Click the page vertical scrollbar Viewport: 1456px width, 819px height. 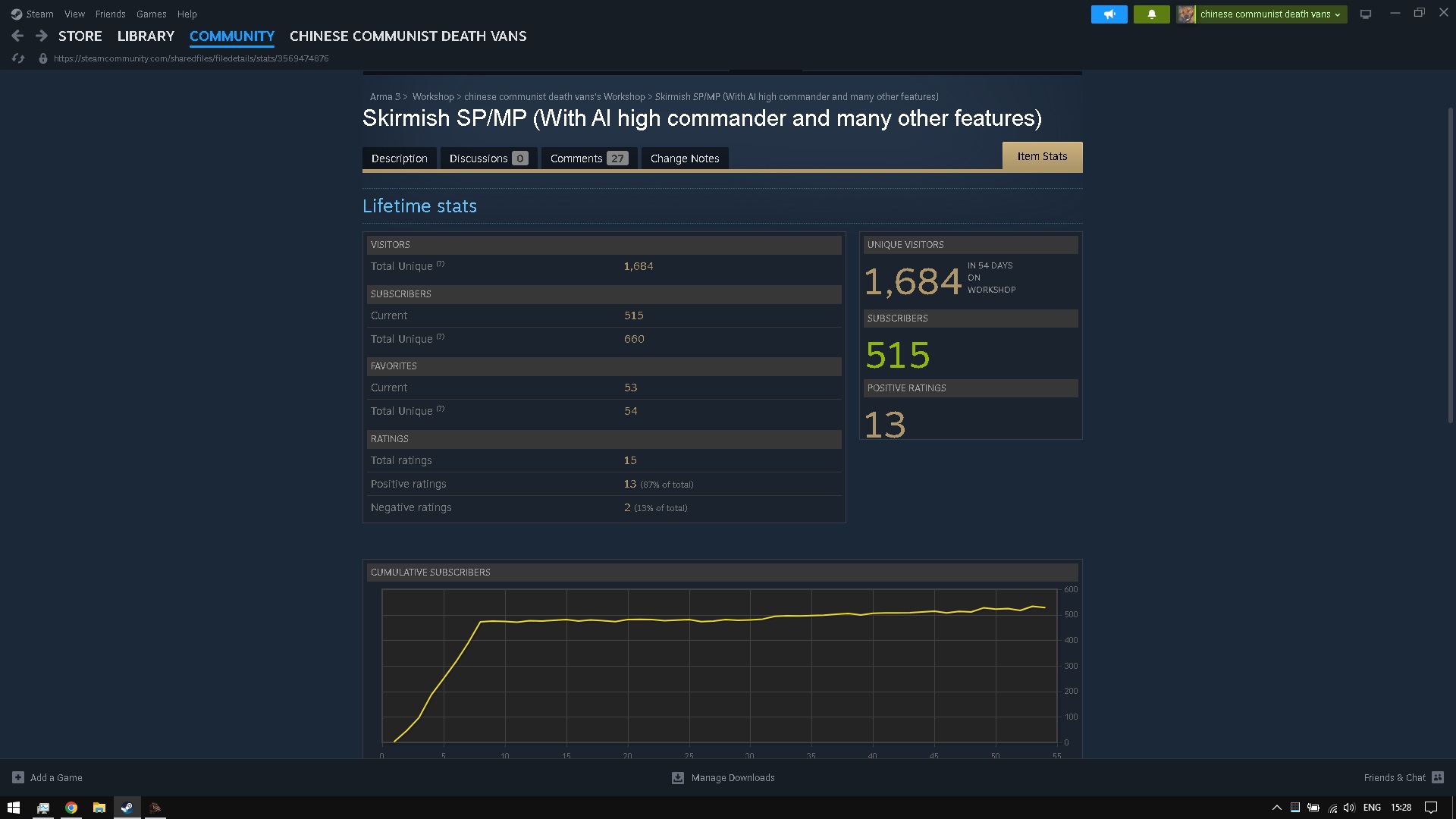(x=1450, y=265)
